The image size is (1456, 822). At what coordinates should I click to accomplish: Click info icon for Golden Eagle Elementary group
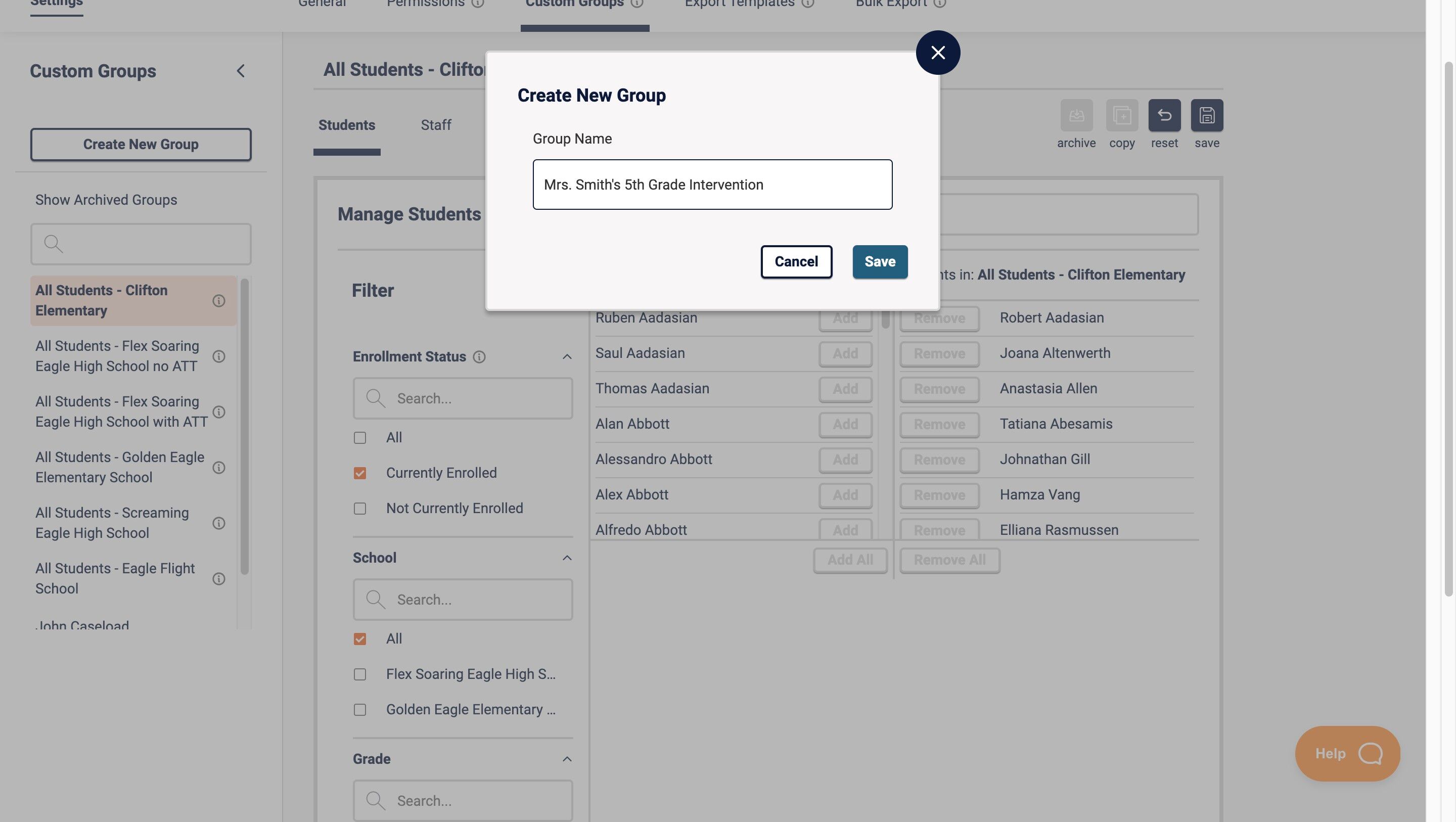click(x=219, y=468)
